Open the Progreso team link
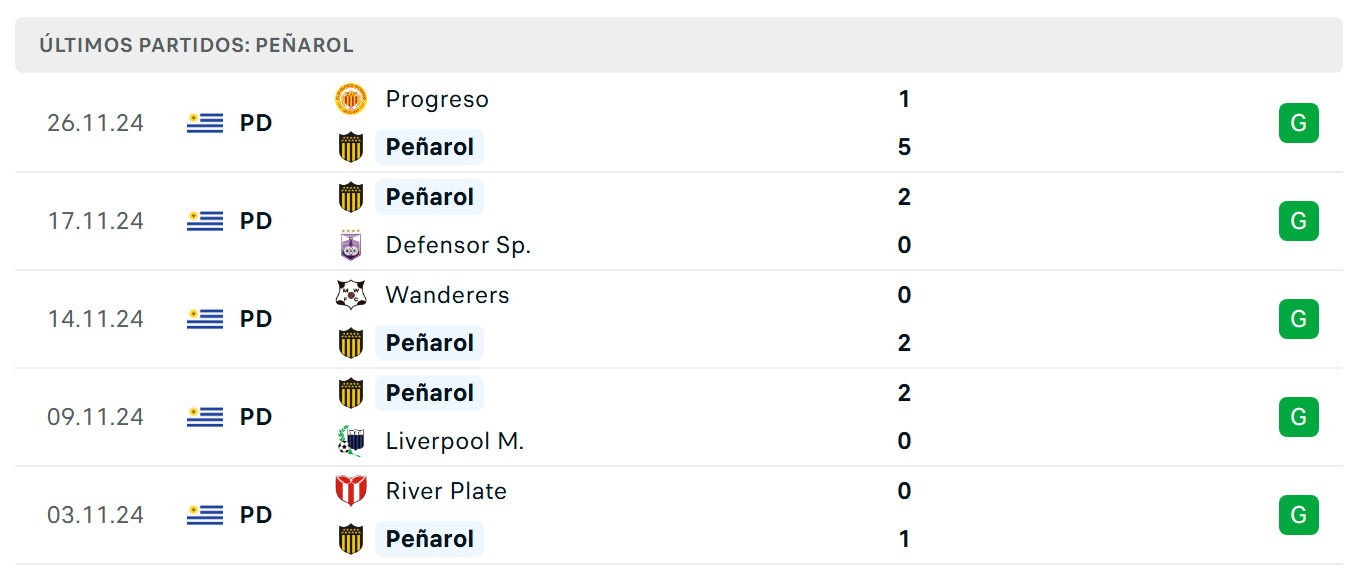1359x583 pixels. (x=437, y=99)
